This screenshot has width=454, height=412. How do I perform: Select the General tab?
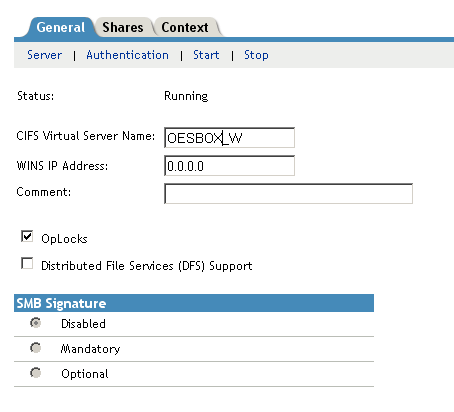(x=61, y=27)
